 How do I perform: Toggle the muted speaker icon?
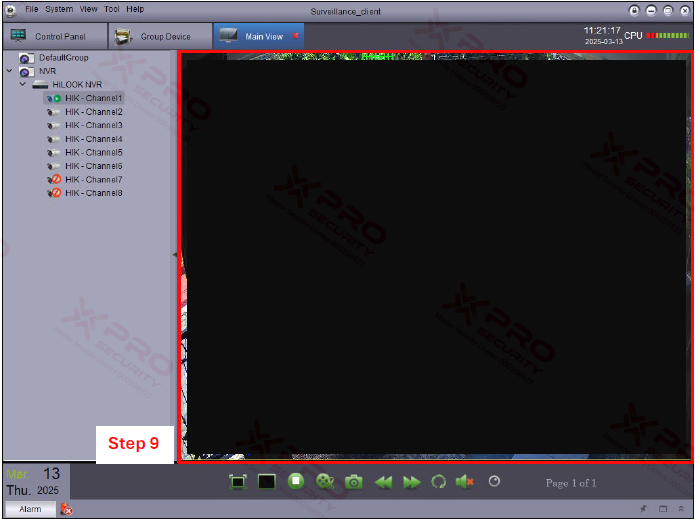tap(465, 482)
